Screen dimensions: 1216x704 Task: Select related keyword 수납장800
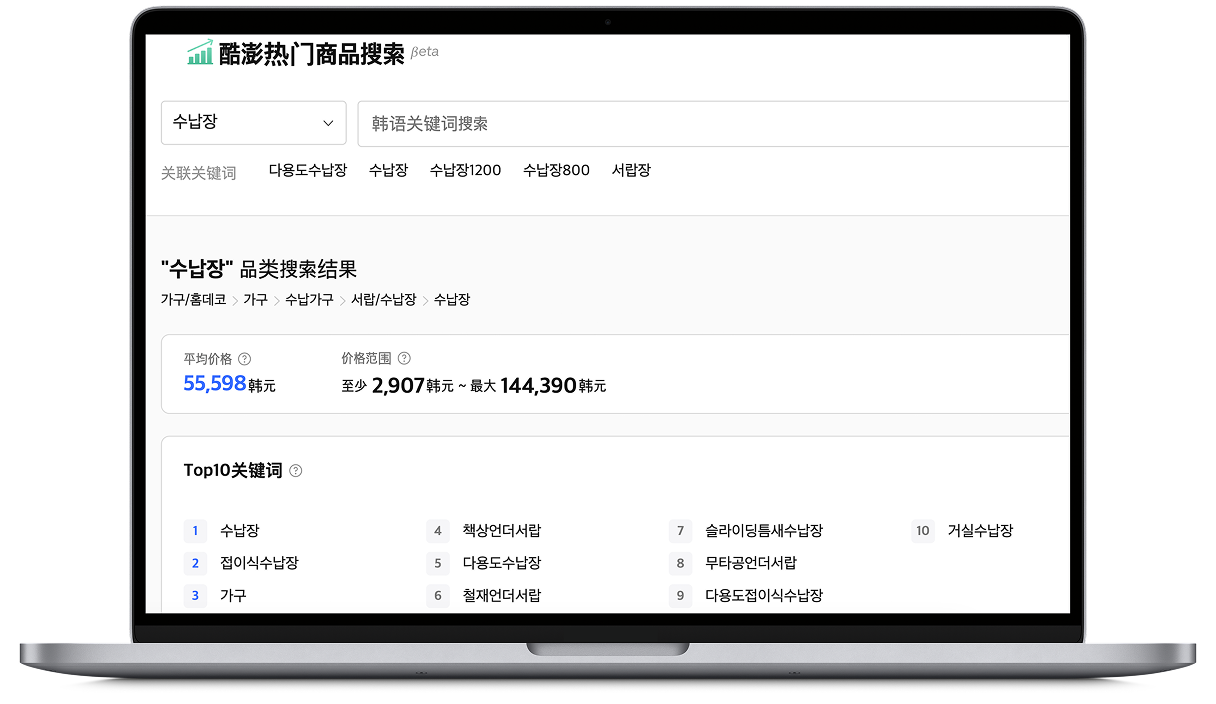(x=556, y=170)
